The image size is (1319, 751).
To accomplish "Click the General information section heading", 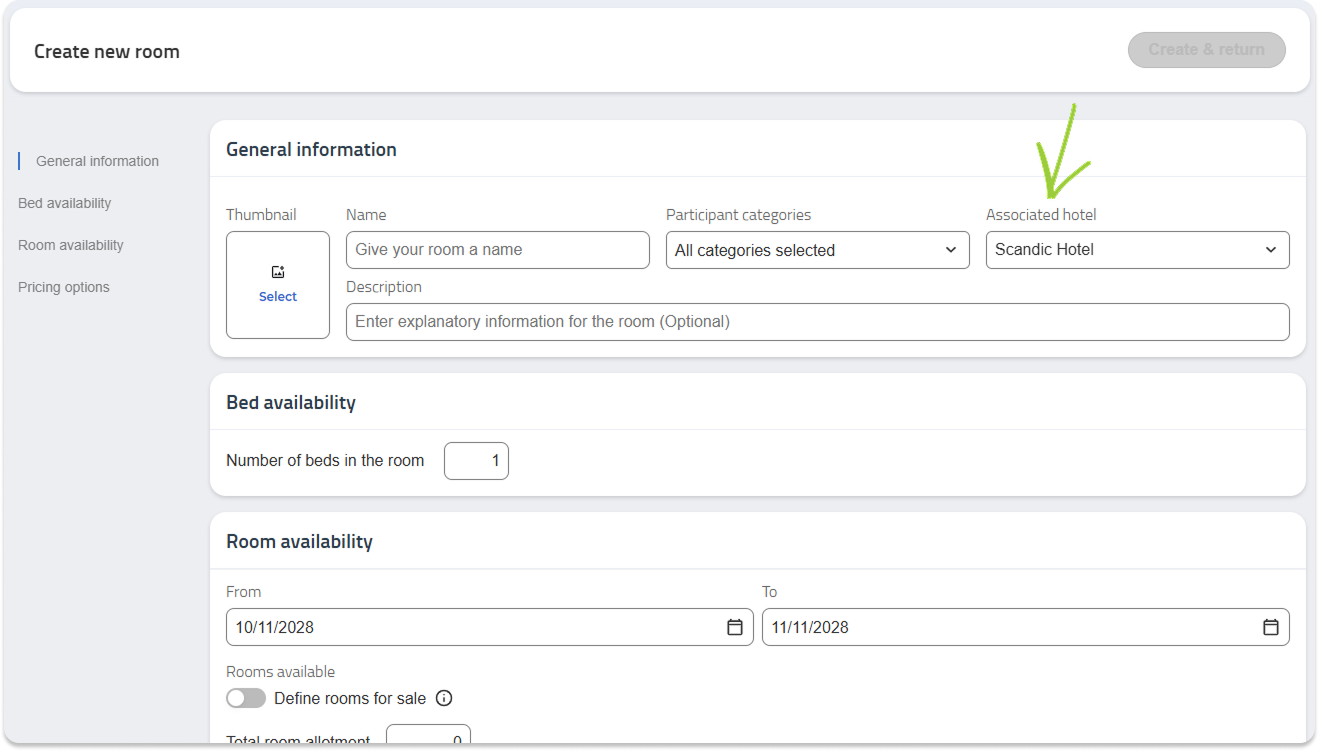I will [x=311, y=149].
